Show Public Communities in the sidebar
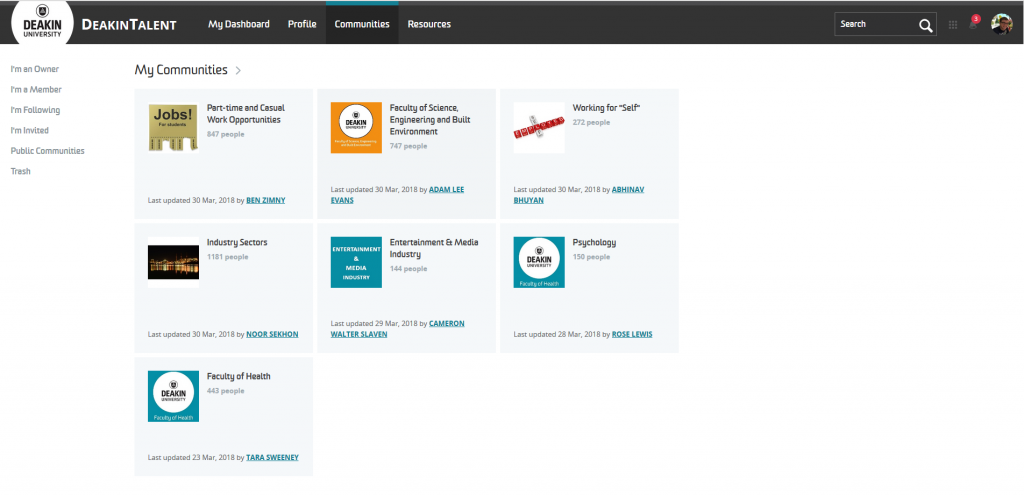 47,151
